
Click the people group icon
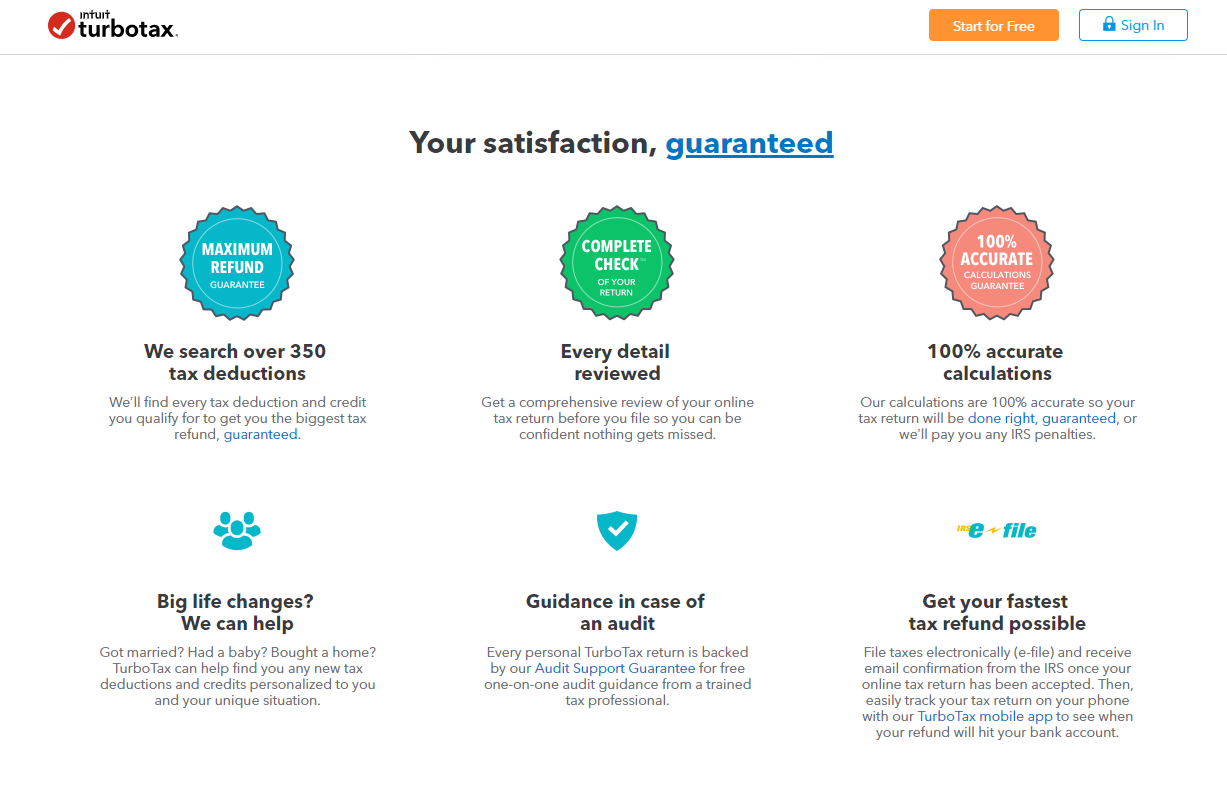(x=237, y=530)
